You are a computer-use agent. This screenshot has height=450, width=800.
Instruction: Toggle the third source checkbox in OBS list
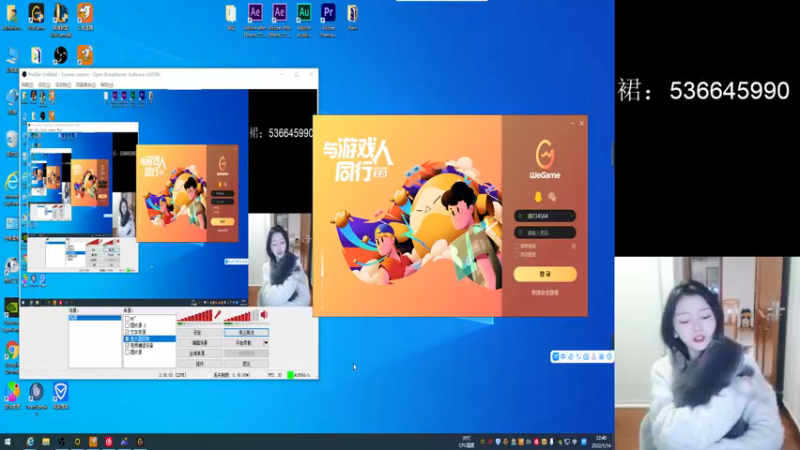[128, 332]
